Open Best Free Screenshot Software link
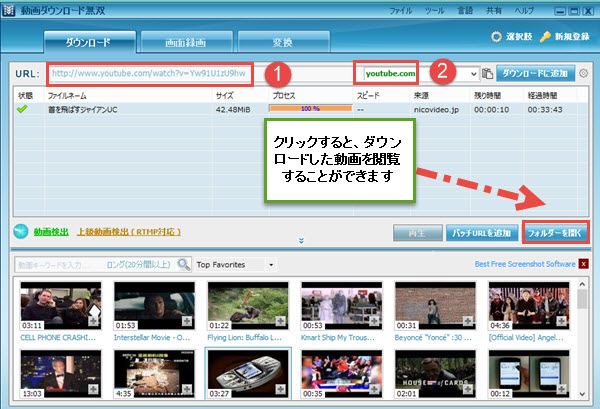The height and width of the screenshot is (409, 600). tap(525, 264)
